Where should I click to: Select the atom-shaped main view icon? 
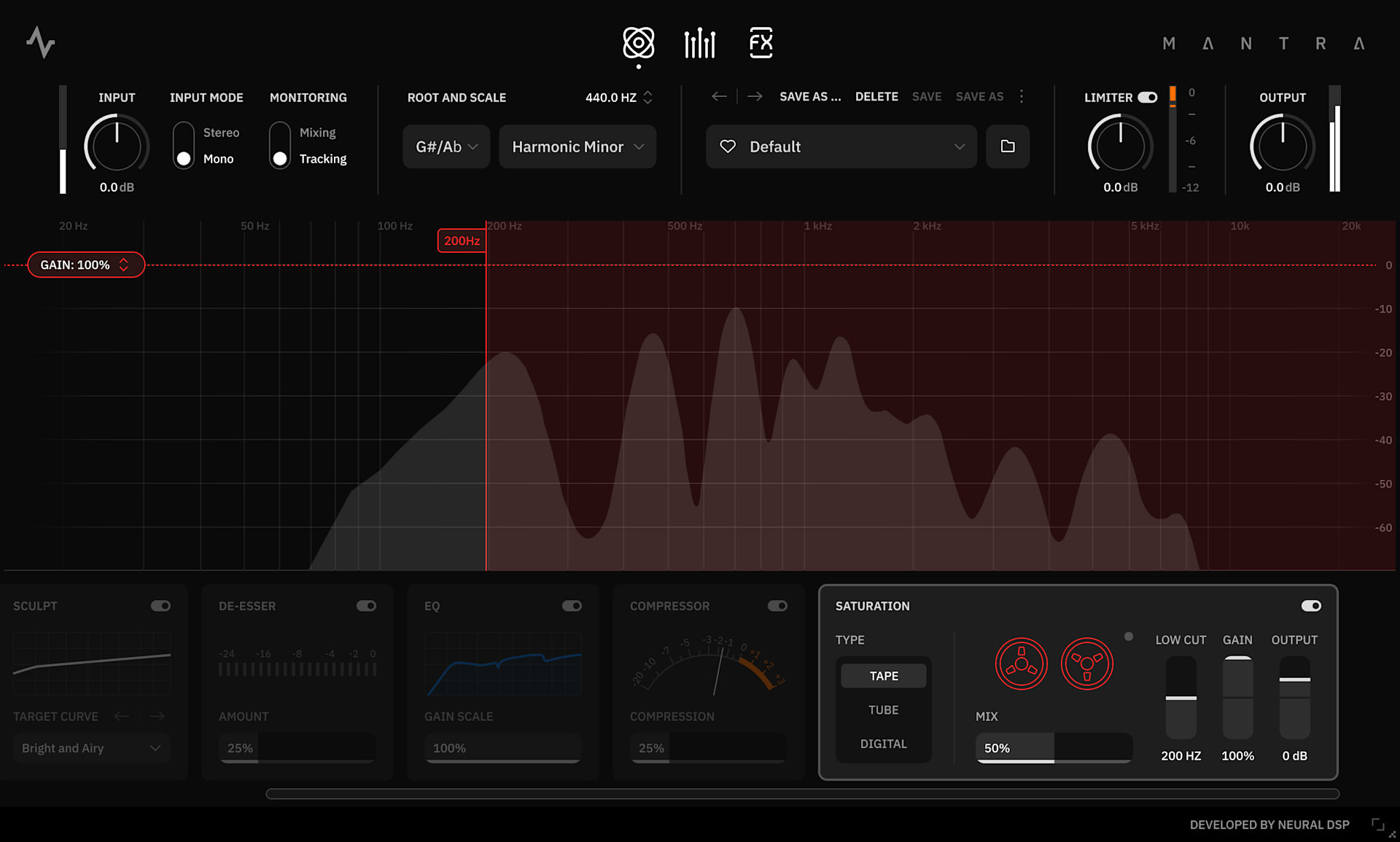point(638,43)
